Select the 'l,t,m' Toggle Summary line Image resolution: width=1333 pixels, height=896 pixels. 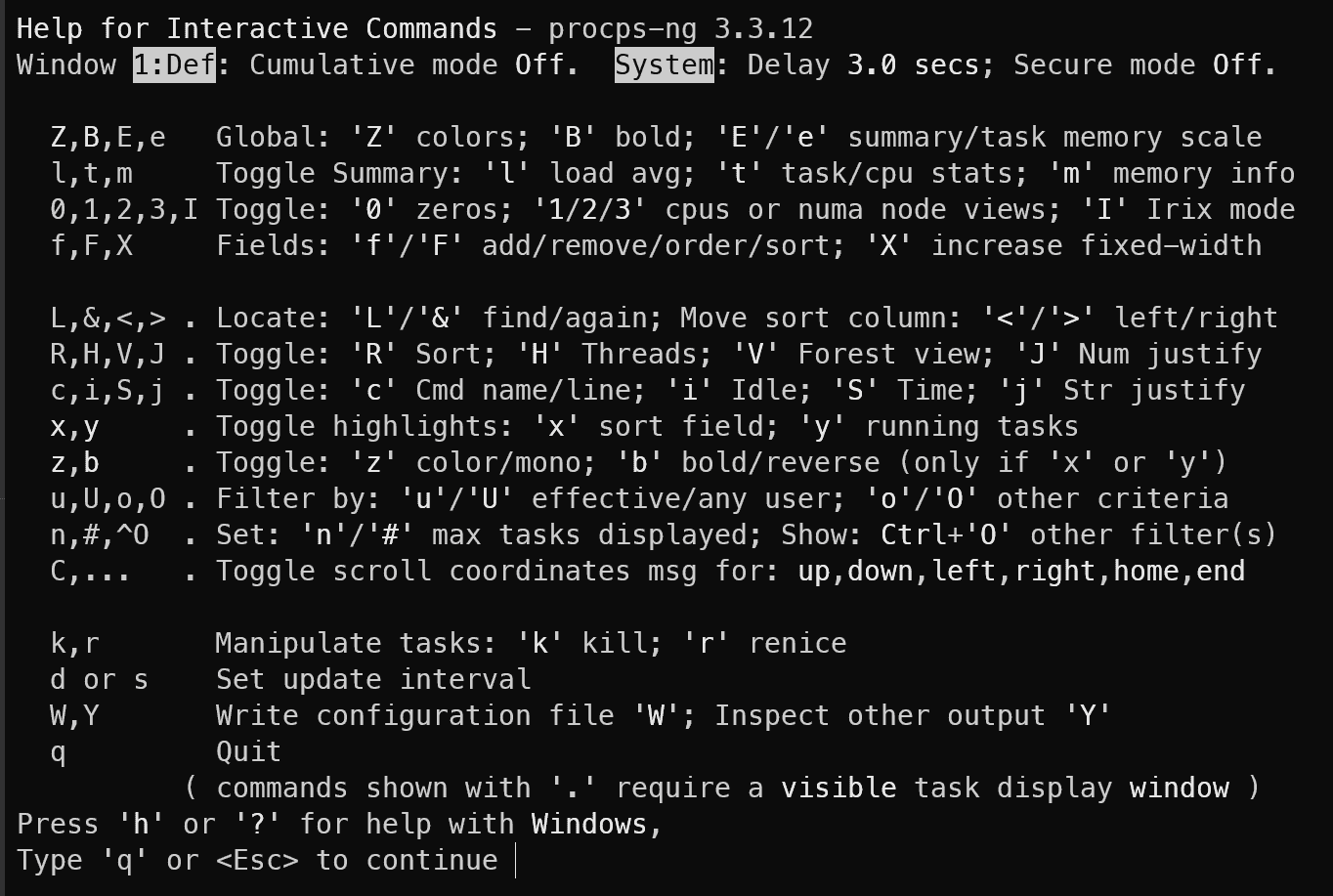[x=672, y=174]
